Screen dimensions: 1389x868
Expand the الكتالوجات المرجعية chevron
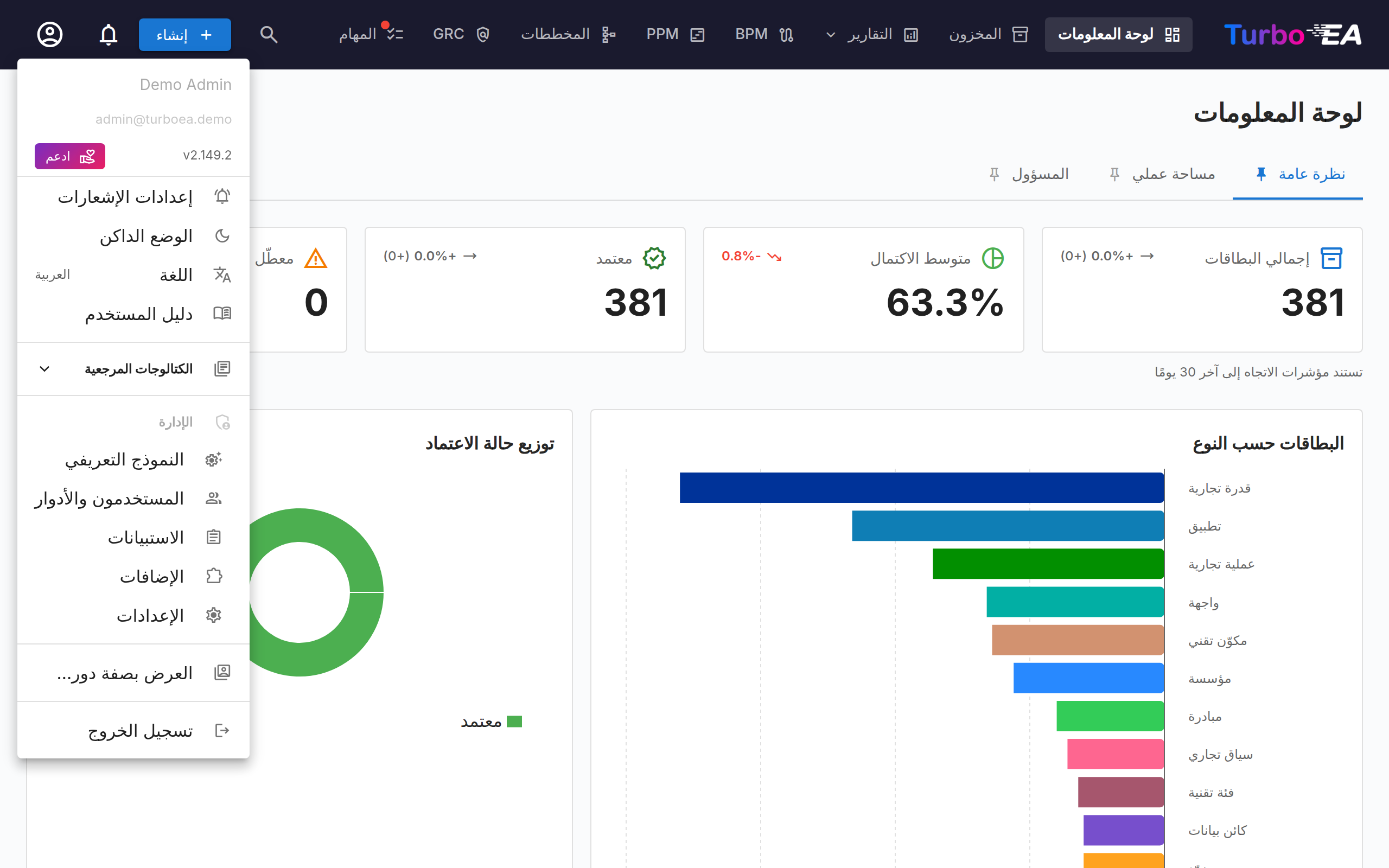[x=44, y=368]
